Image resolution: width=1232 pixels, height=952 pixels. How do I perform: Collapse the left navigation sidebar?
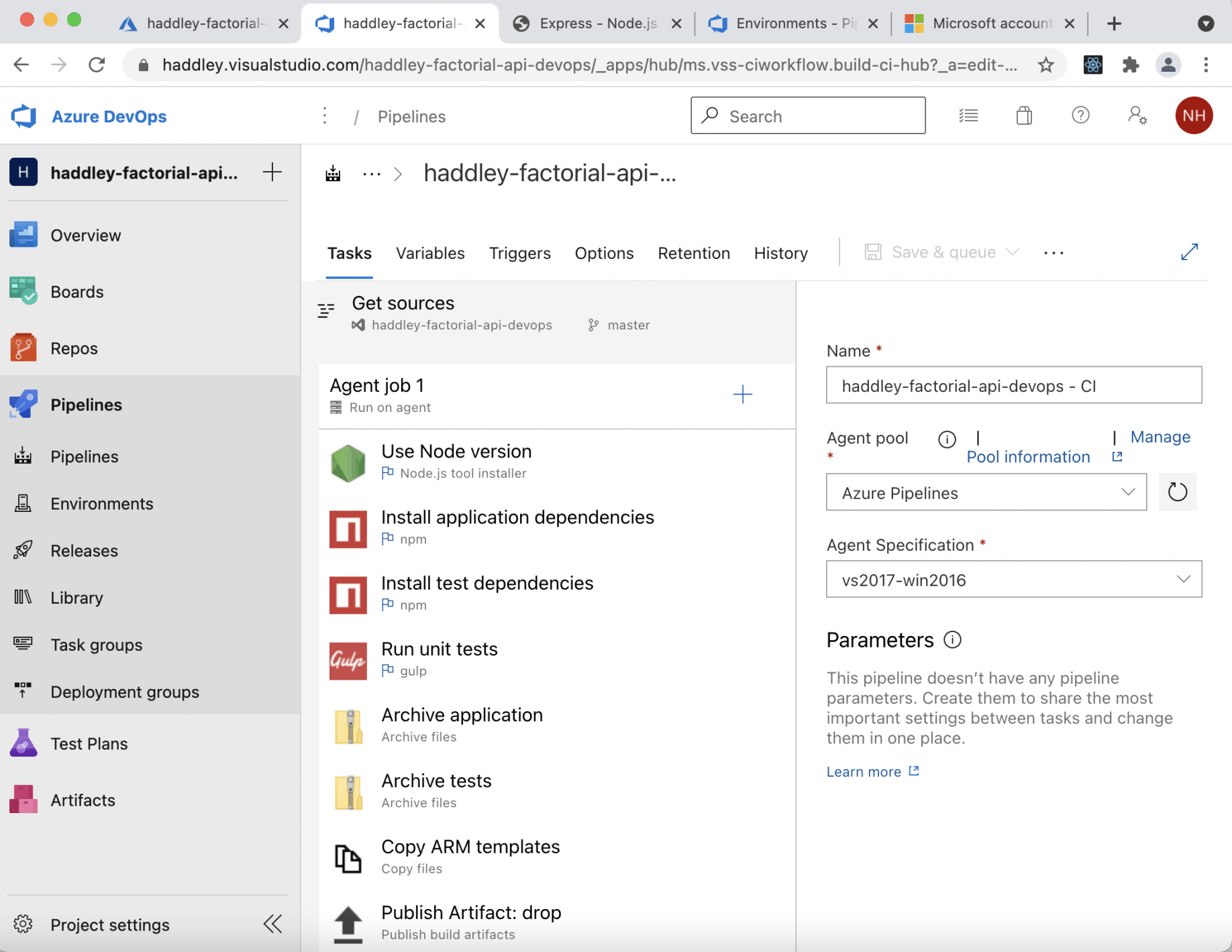(272, 924)
